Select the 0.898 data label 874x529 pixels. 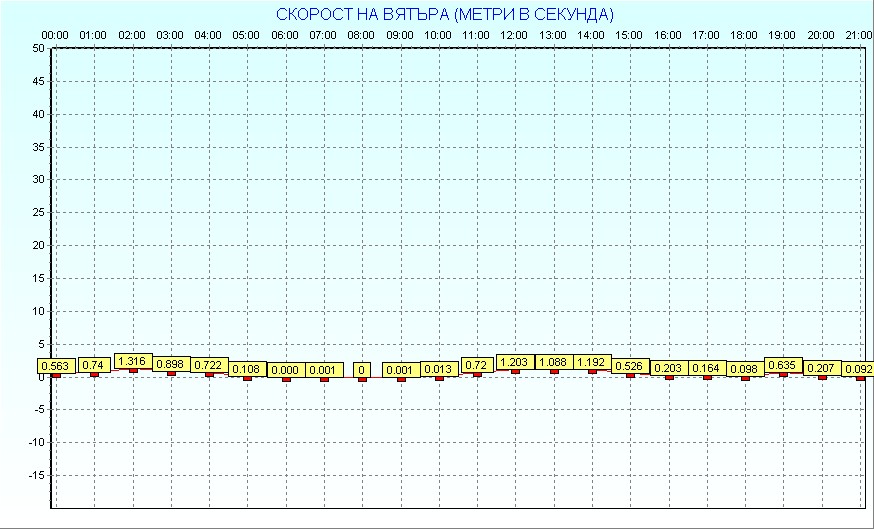coord(171,364)
